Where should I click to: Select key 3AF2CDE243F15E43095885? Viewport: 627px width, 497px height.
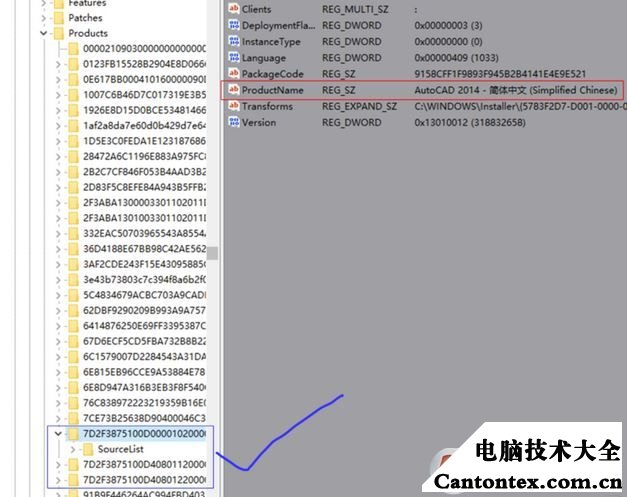coord(144,264)
